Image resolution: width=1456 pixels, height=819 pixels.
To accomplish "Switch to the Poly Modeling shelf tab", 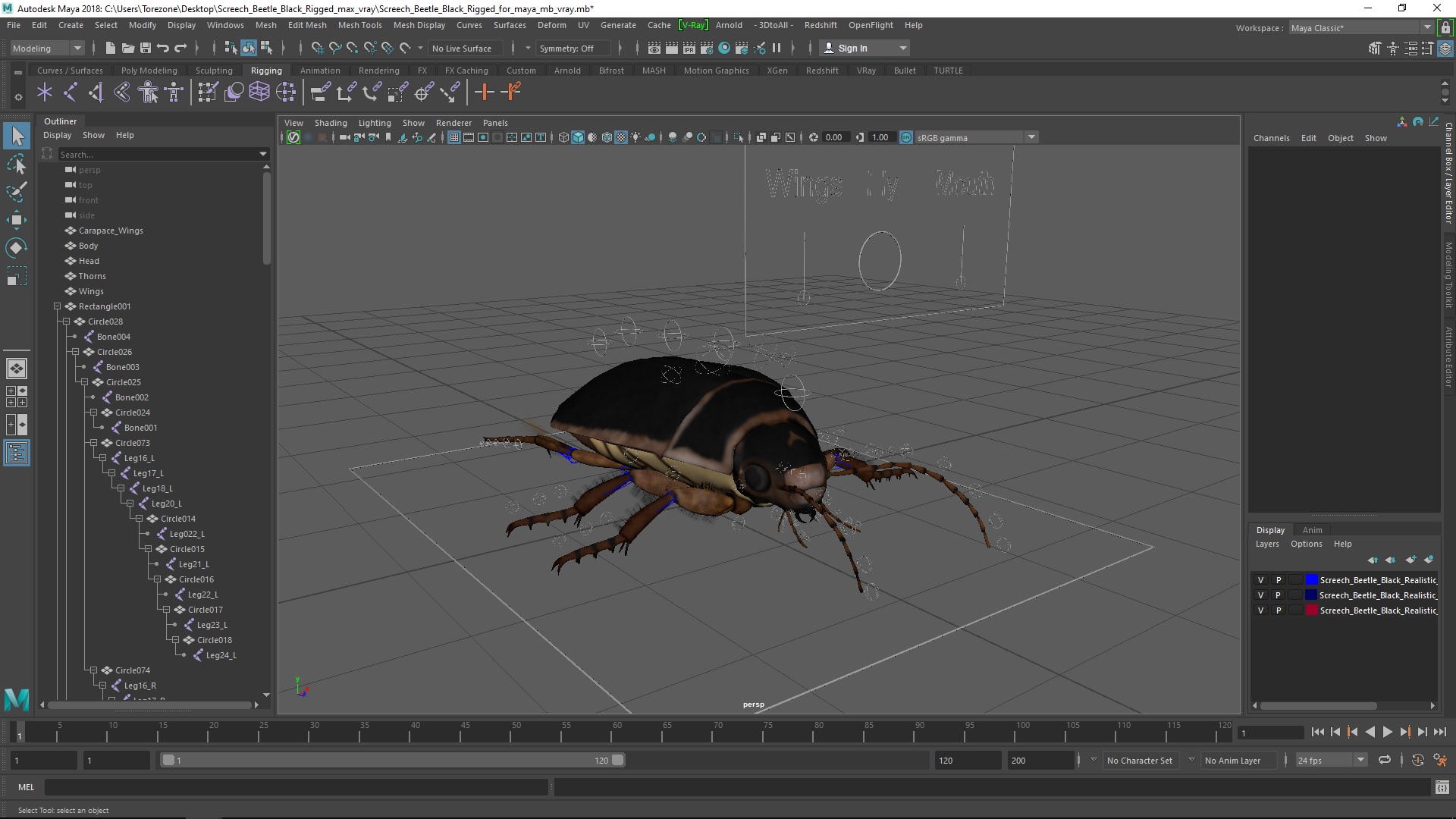I will (x=149, y=71).
